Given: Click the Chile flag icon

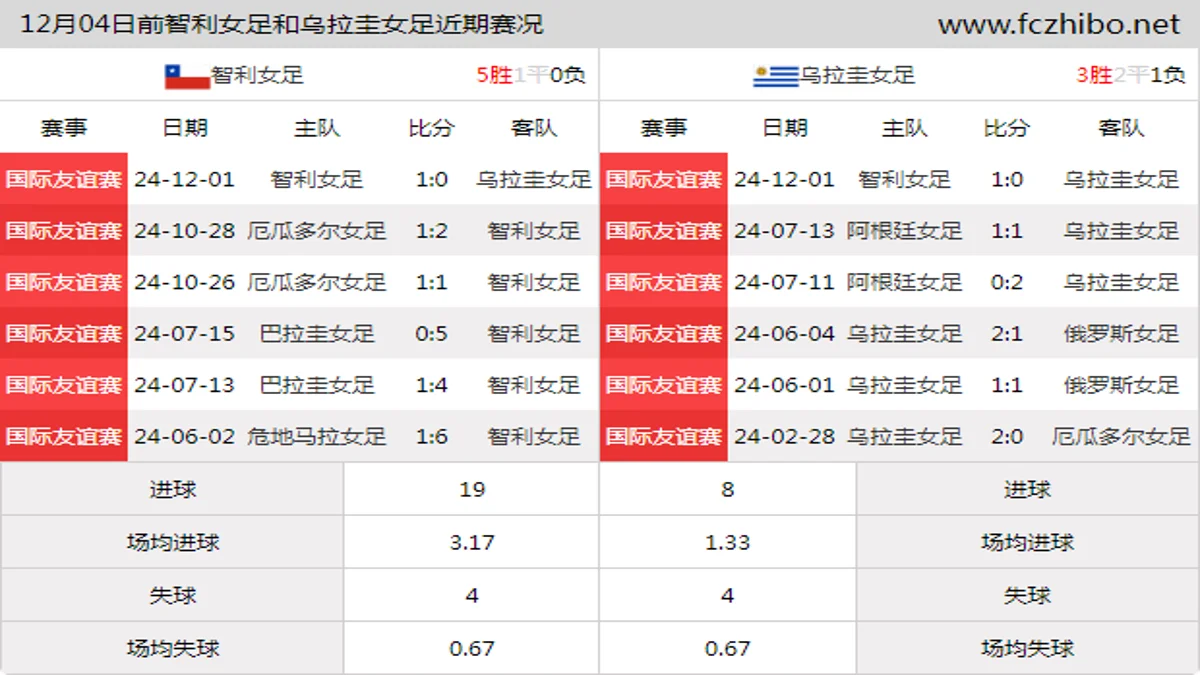Looking at the screenshot, I should click(x=187, y=76).
